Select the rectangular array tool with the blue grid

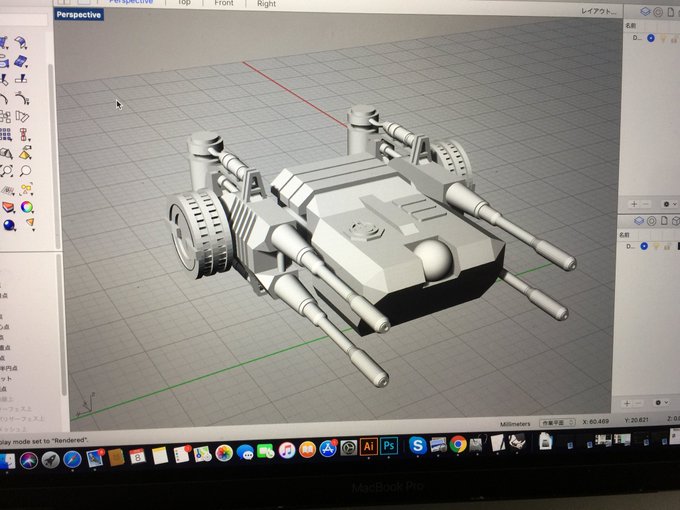coord(5,134)
